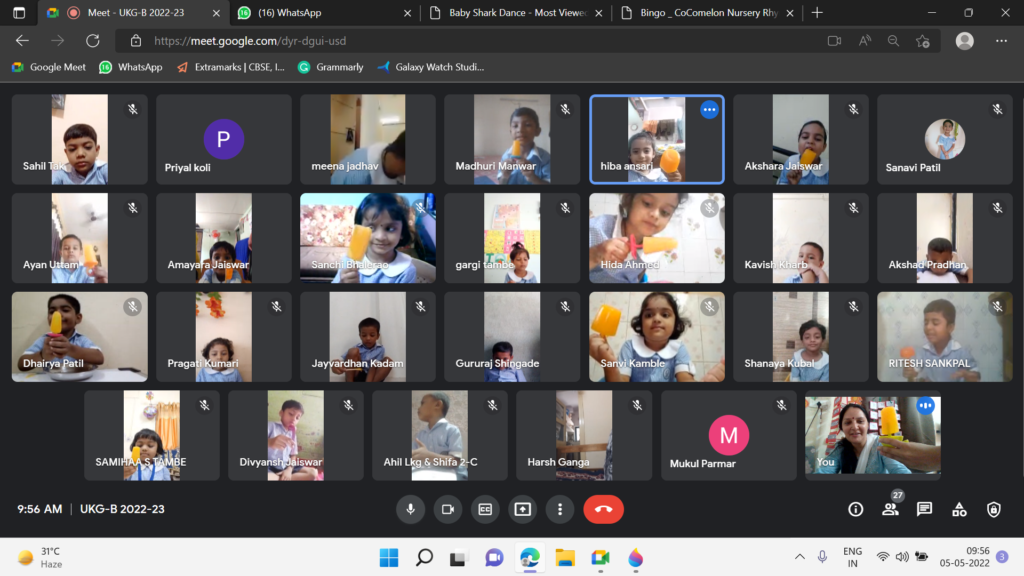Refresh the browser page
The image size is (1024, 576).
tap(92, 41)
